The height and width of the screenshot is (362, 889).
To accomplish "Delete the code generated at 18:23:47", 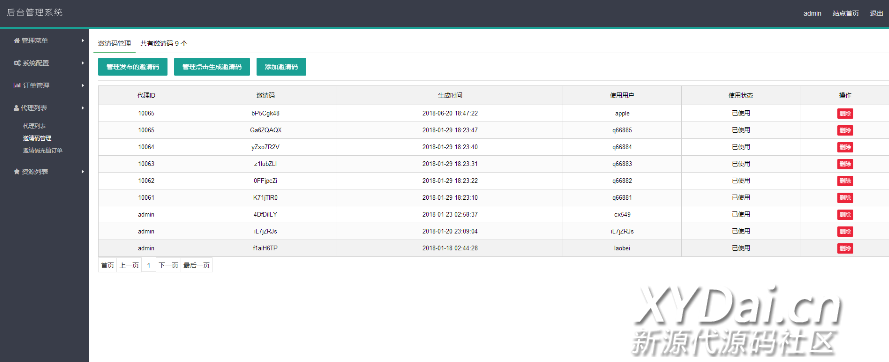I will click(x=845, y=131).
